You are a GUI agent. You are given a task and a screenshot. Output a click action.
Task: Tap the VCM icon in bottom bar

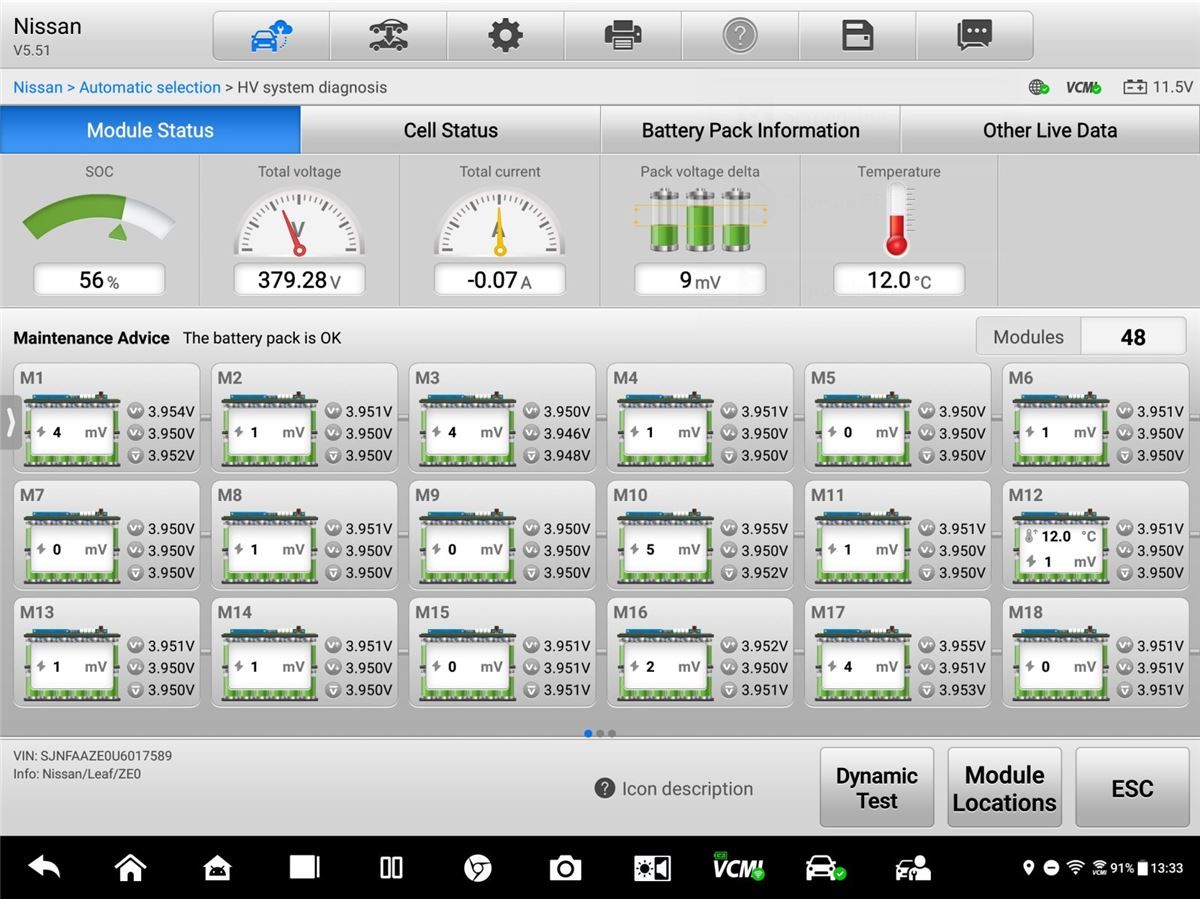(738, 867)
